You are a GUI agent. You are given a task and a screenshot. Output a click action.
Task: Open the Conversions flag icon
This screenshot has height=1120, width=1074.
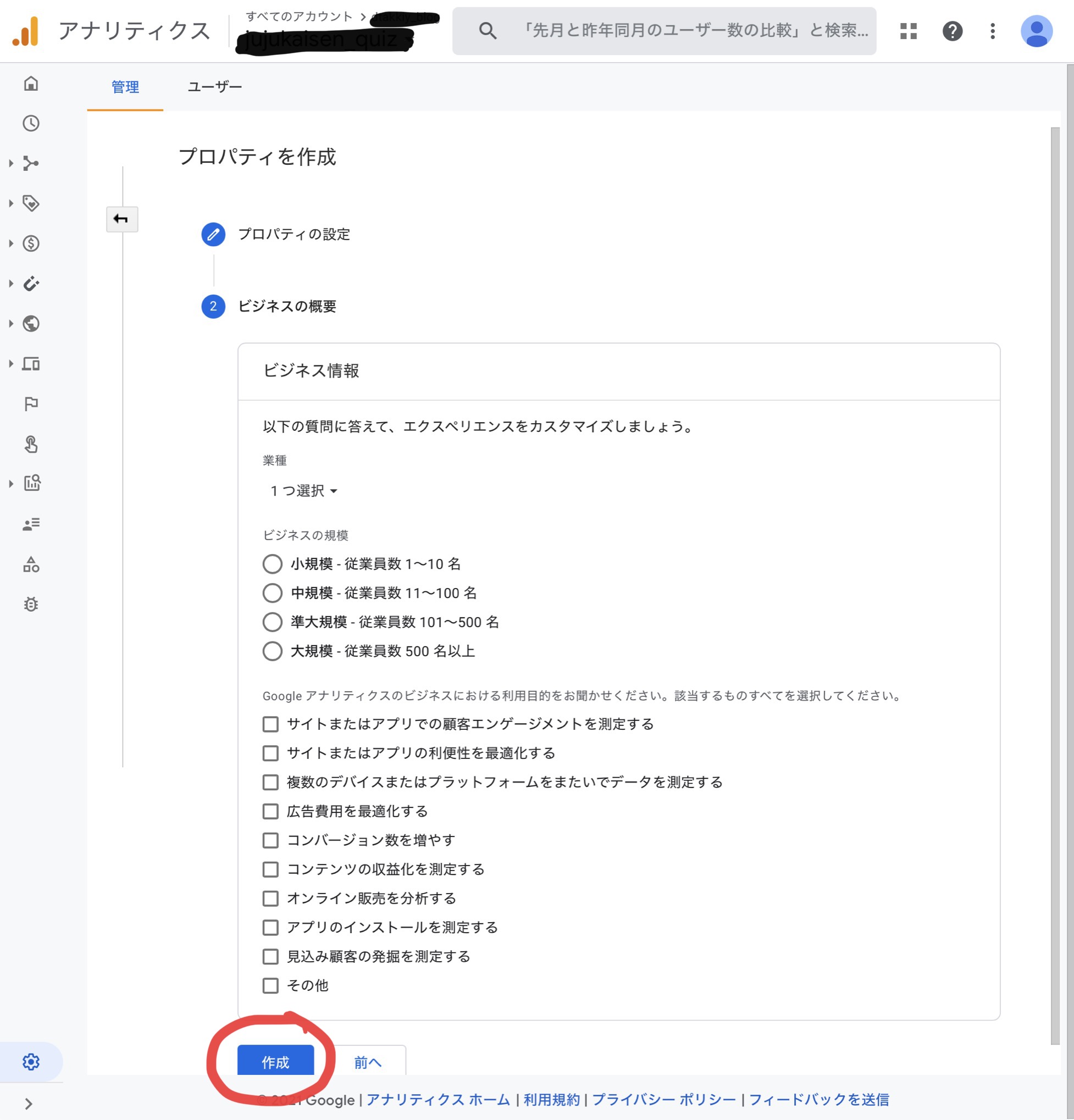tap(31, 404)
